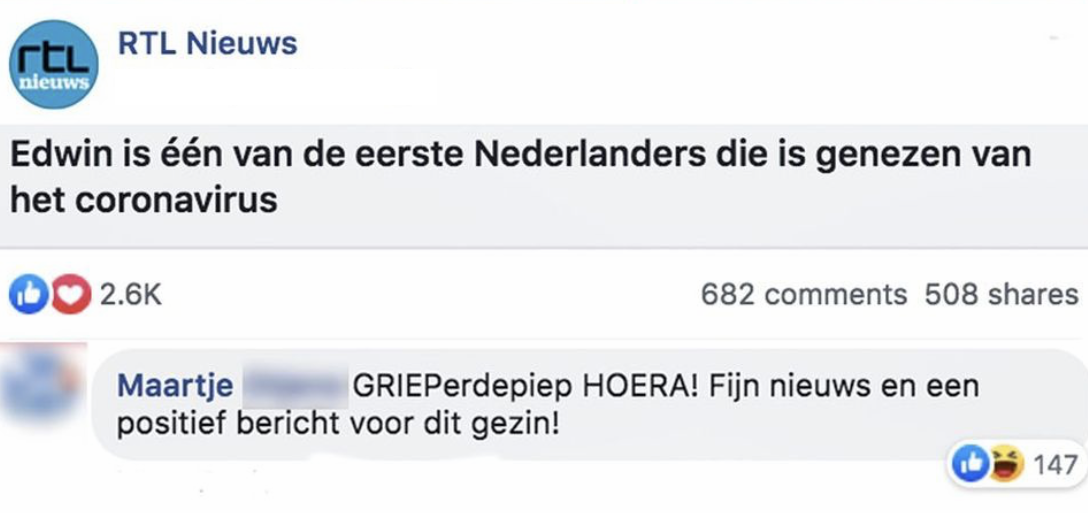The width and height of the screenshot is (1088, 513).
Task: Click the blurred commenter profile picture
Action: coord(42,387)
